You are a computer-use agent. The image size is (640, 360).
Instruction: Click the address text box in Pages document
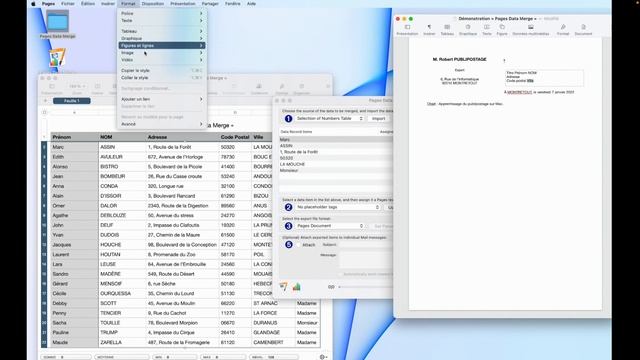point(544,77)
